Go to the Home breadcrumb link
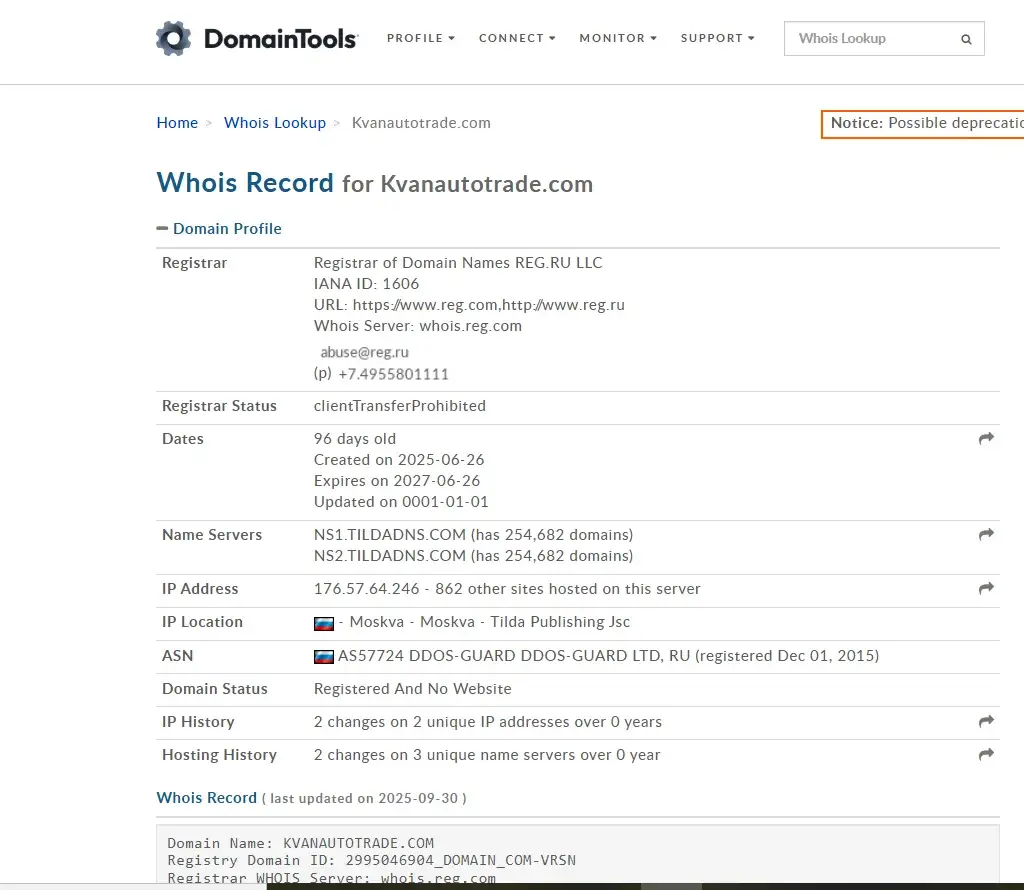This screenshot has width=1024, height=890. pyautogui.click(x=177, y=123)
